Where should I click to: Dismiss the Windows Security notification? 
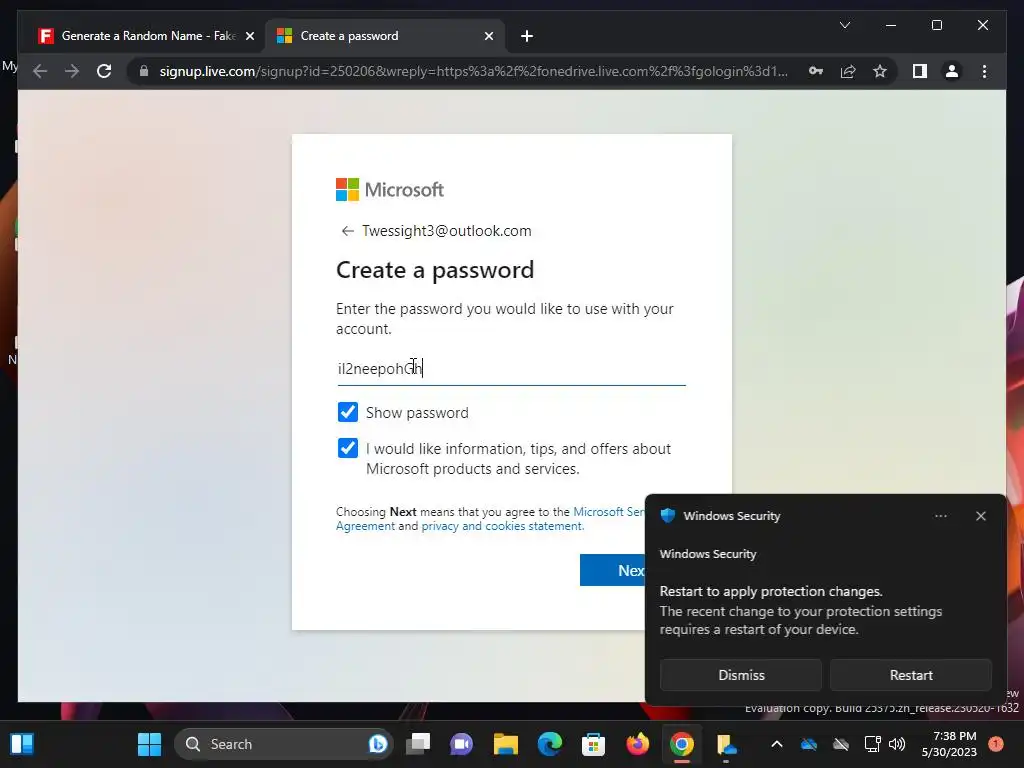(741, 675)
